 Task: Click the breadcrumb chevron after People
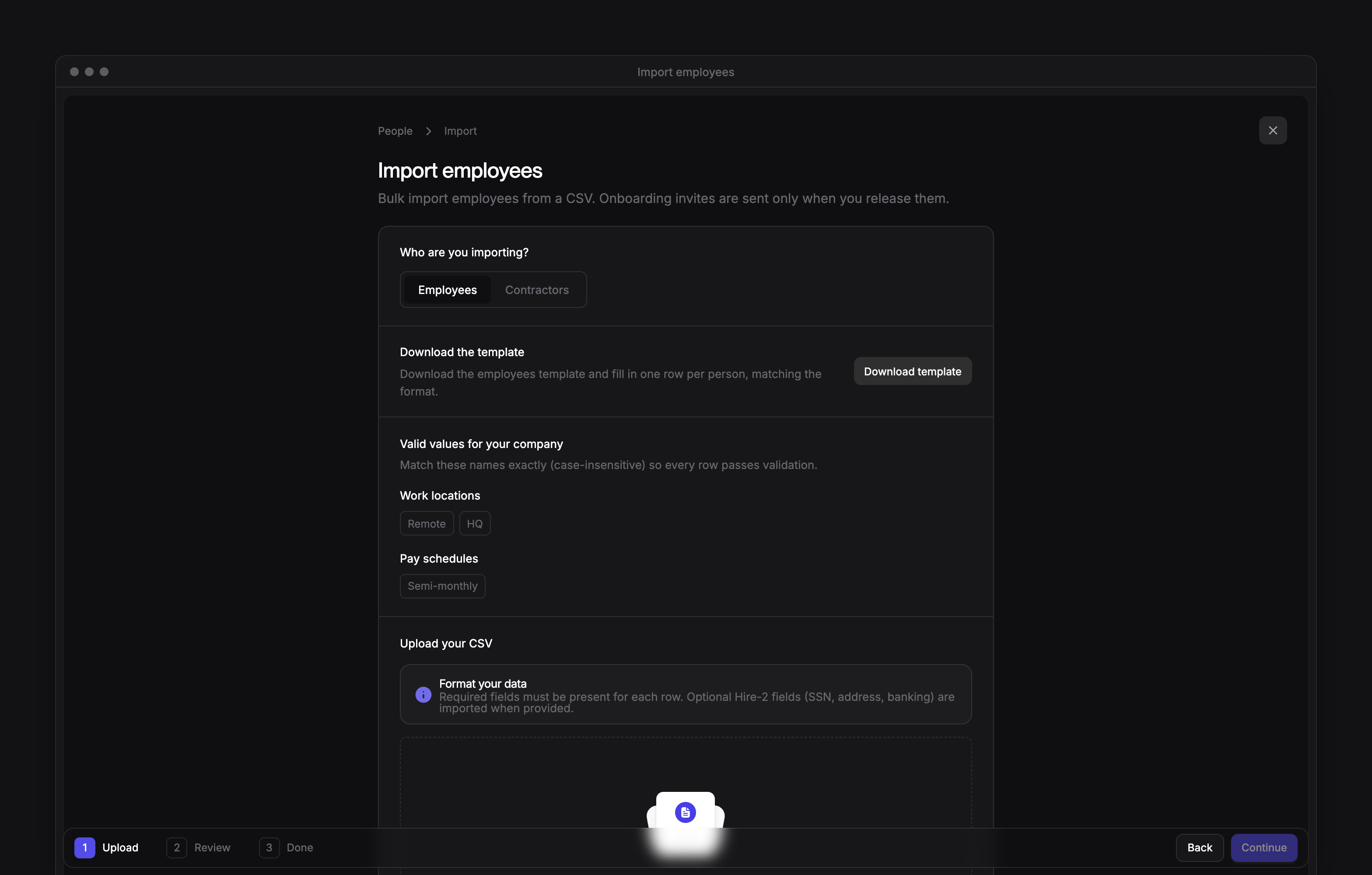(428, 131)
